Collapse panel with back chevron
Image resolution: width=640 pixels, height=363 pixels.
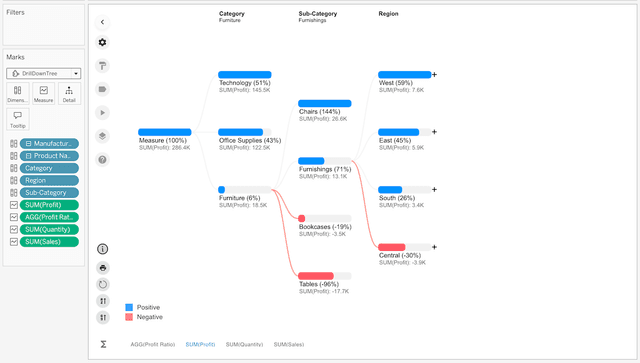tap(102, 22)
